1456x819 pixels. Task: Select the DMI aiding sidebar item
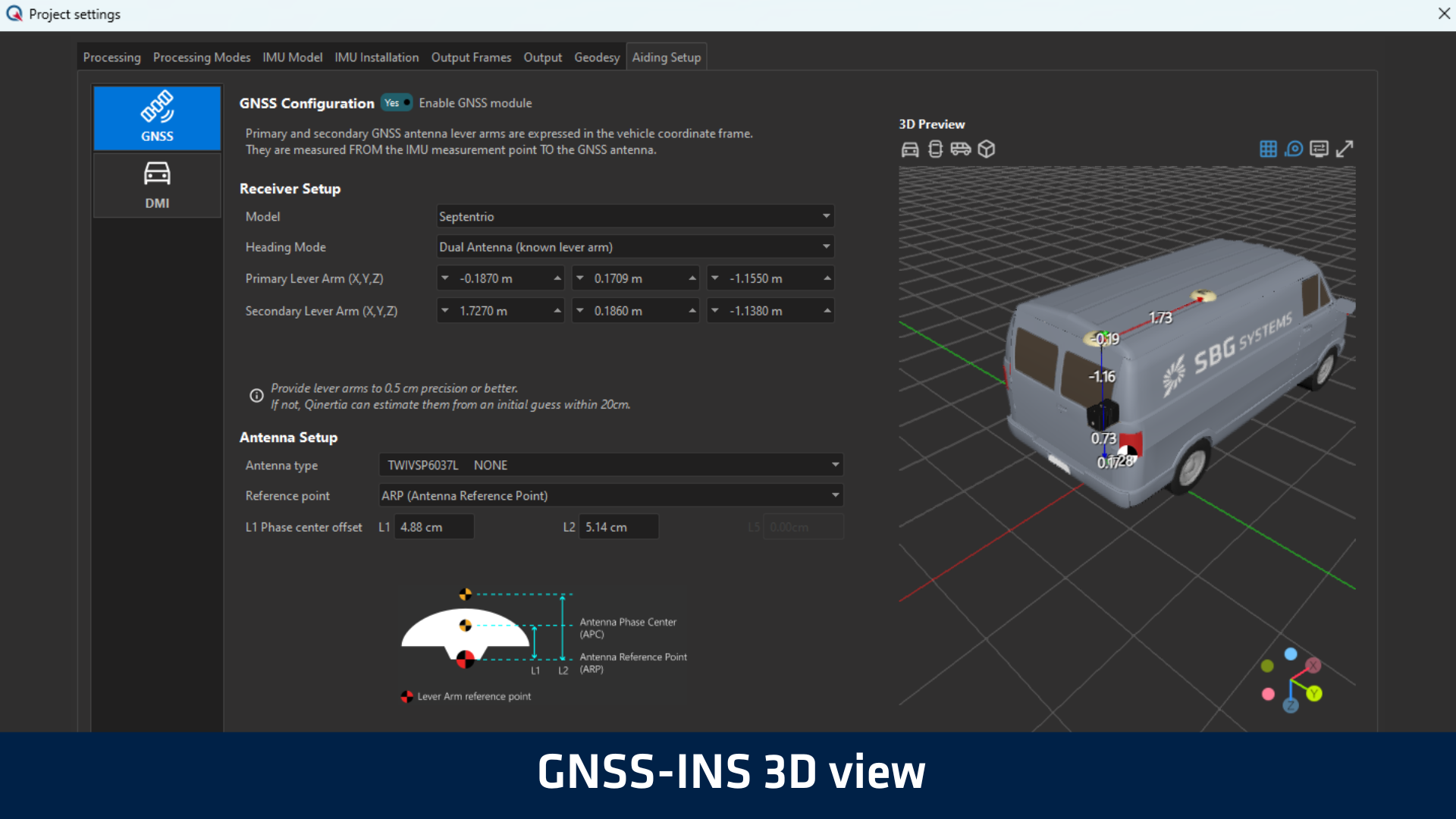[157, 185]
